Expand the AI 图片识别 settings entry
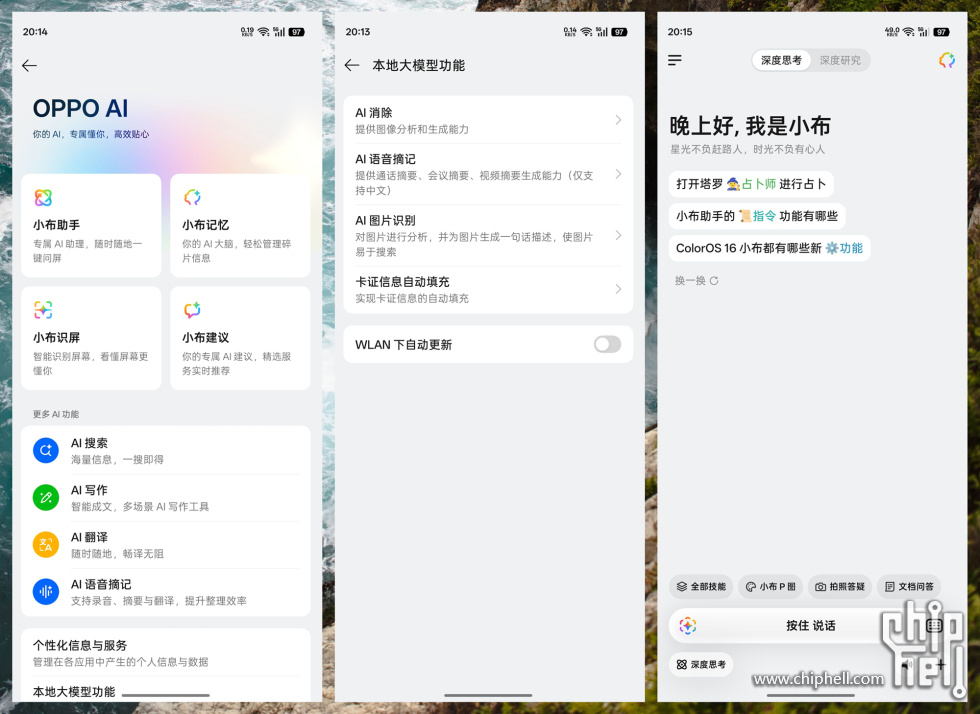The image size is (980, 714). [488, 237]
